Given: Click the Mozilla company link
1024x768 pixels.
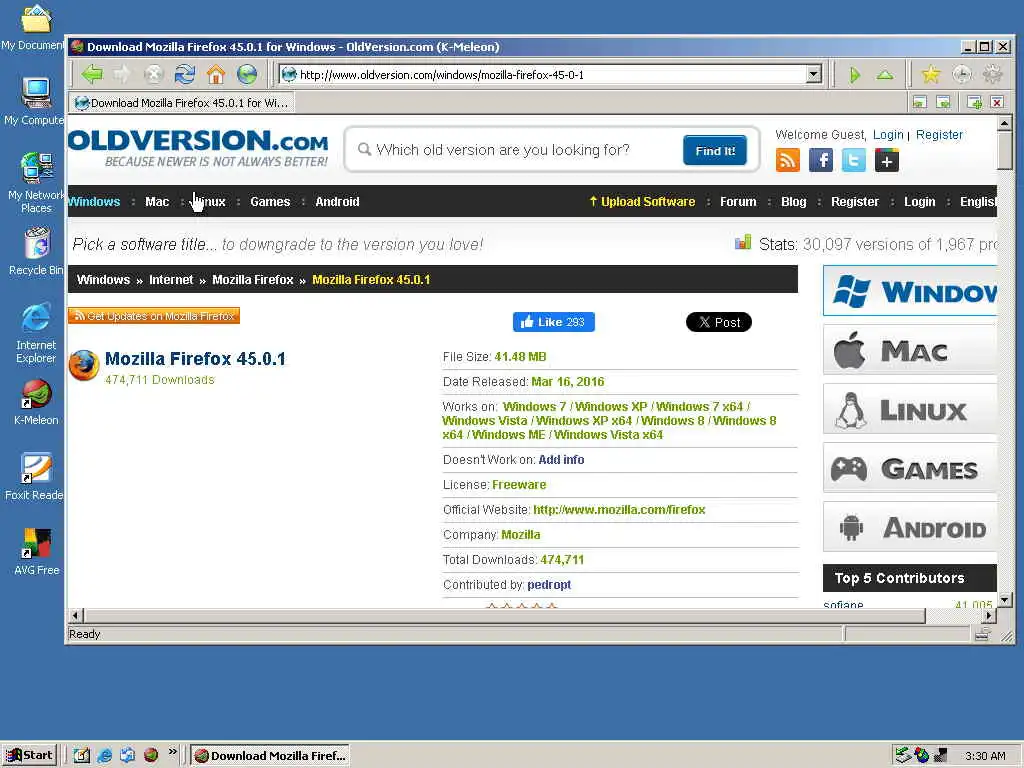Looking at the screenshot, I should tap(520, 535).
